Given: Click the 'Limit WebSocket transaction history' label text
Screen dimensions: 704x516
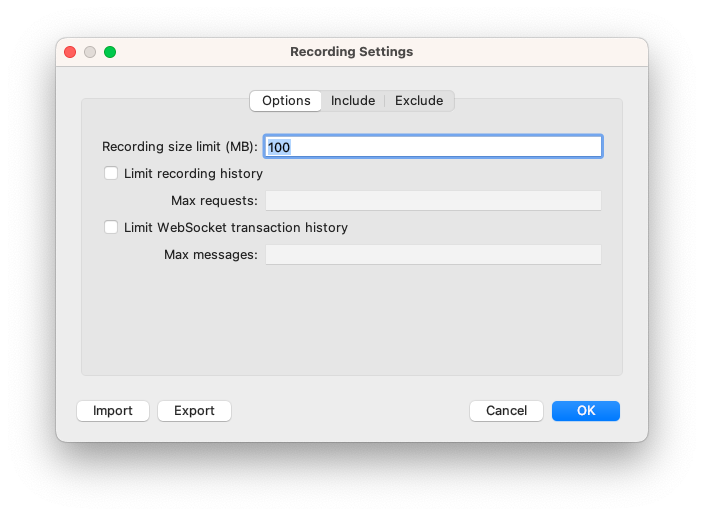Looking at the screenshot, I should coord(236,227).
